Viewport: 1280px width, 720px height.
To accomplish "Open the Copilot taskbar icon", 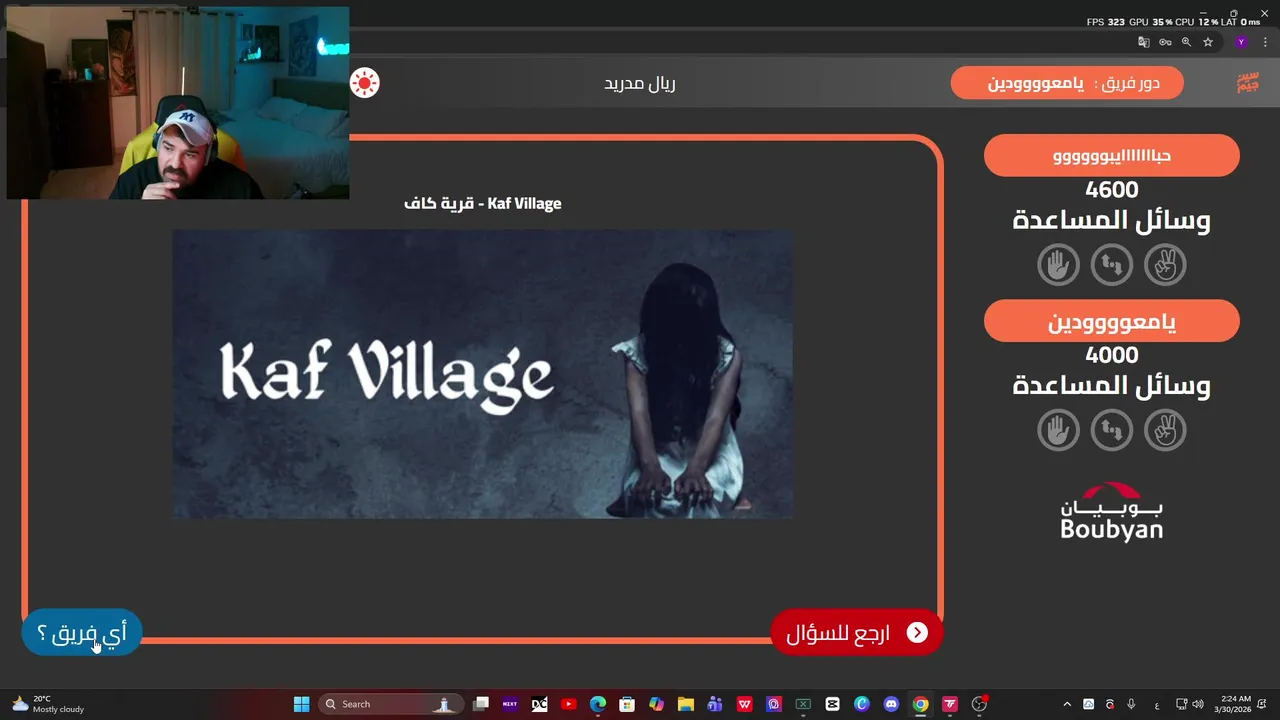I will tap(657, 704).
